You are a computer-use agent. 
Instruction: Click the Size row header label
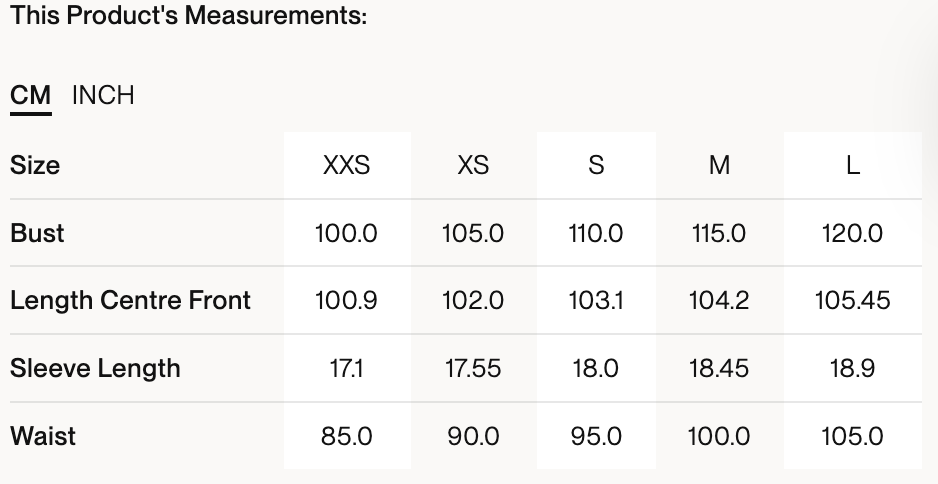35,166
